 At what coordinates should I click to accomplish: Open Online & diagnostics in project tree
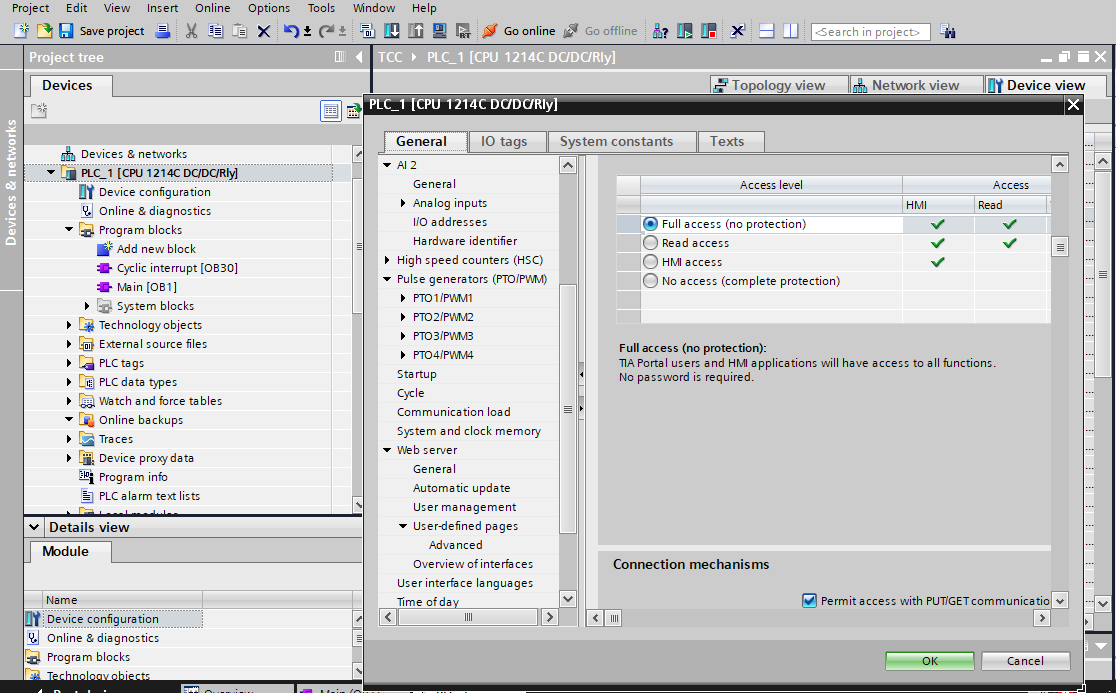(x=154, y=211)
